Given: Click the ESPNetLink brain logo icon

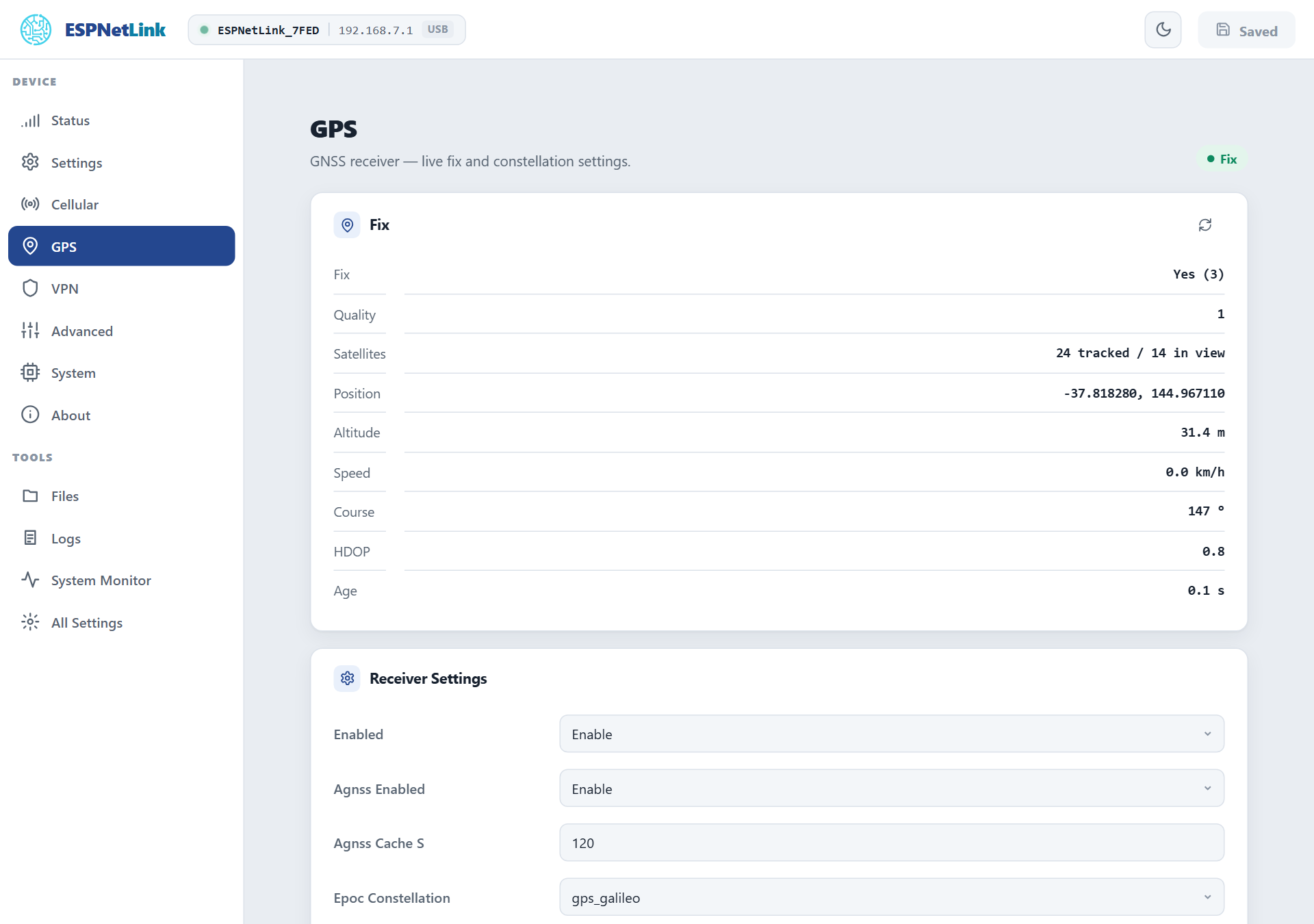Looking at the screenshot, I should click(36, 29).
